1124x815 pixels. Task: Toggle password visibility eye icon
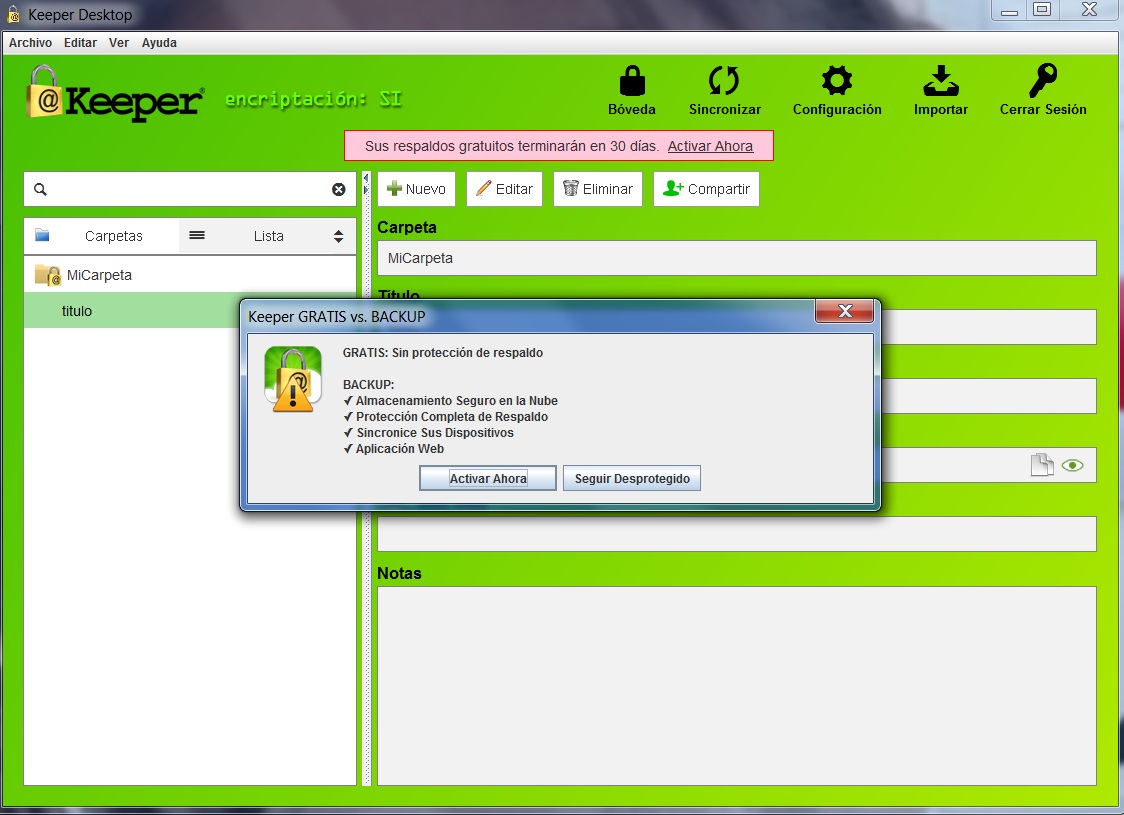tap(1072, 465)
